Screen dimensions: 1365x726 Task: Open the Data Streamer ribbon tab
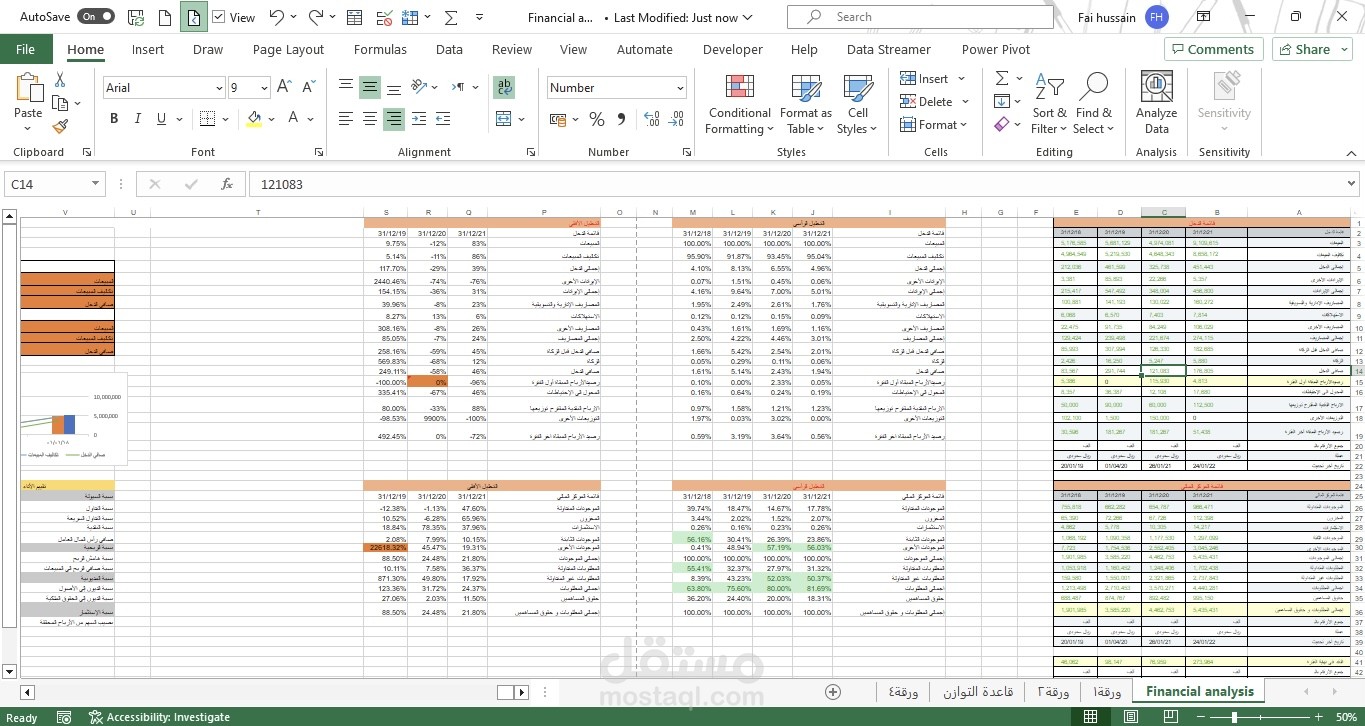click(890, 49)
